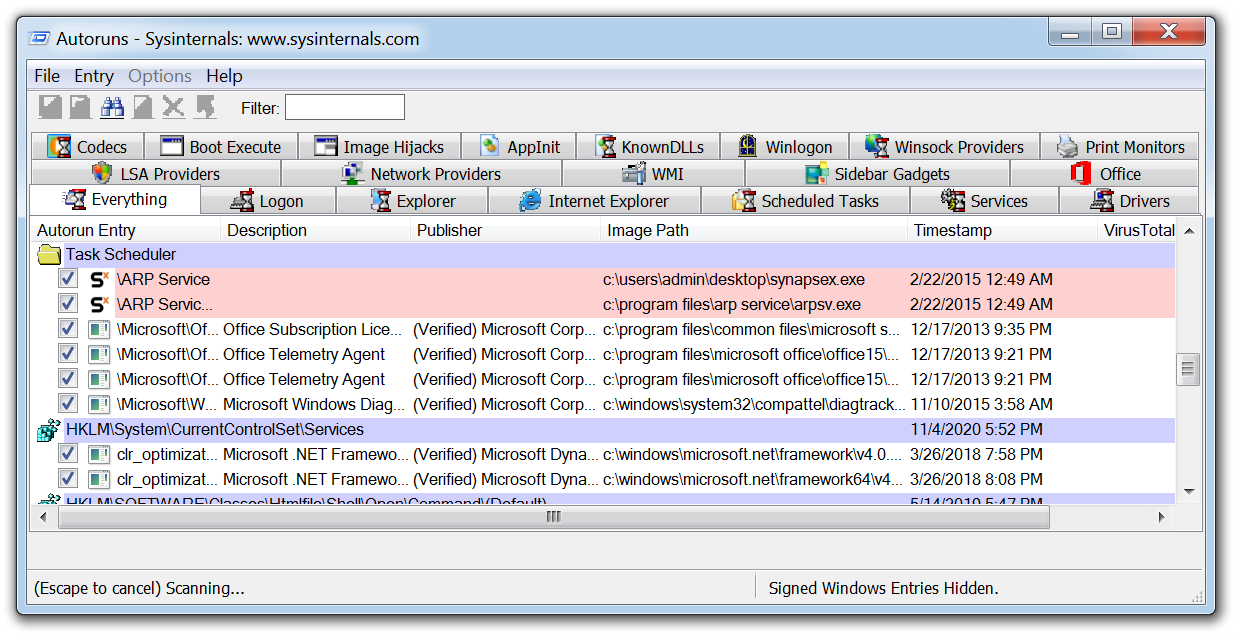Click the greyed-out Delete X toolbar icon

click(173, 107)
